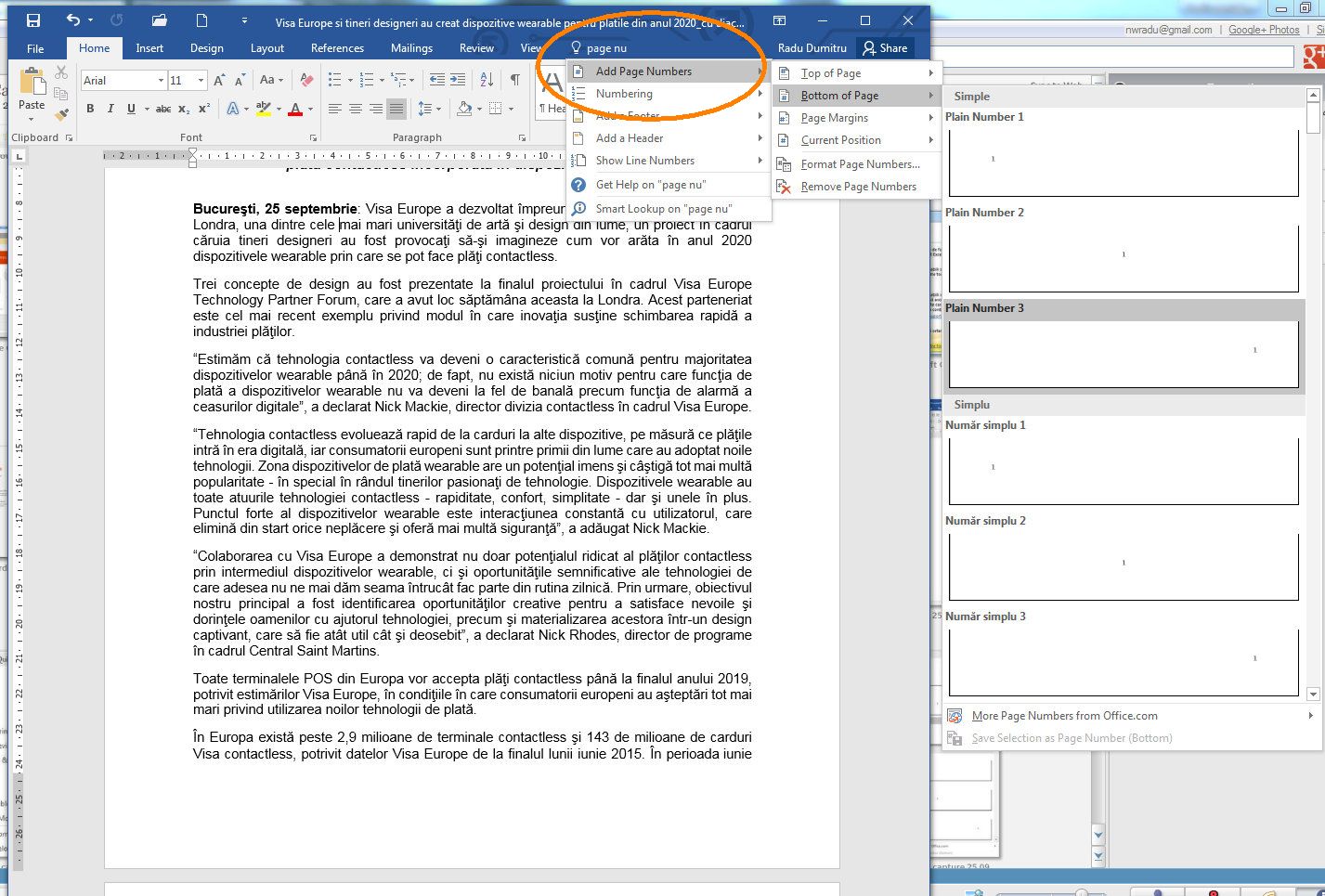Click the Save icon in title bar
This screenshot has height=896, width=1325.
pyautogui.click(x=33, y=20)
